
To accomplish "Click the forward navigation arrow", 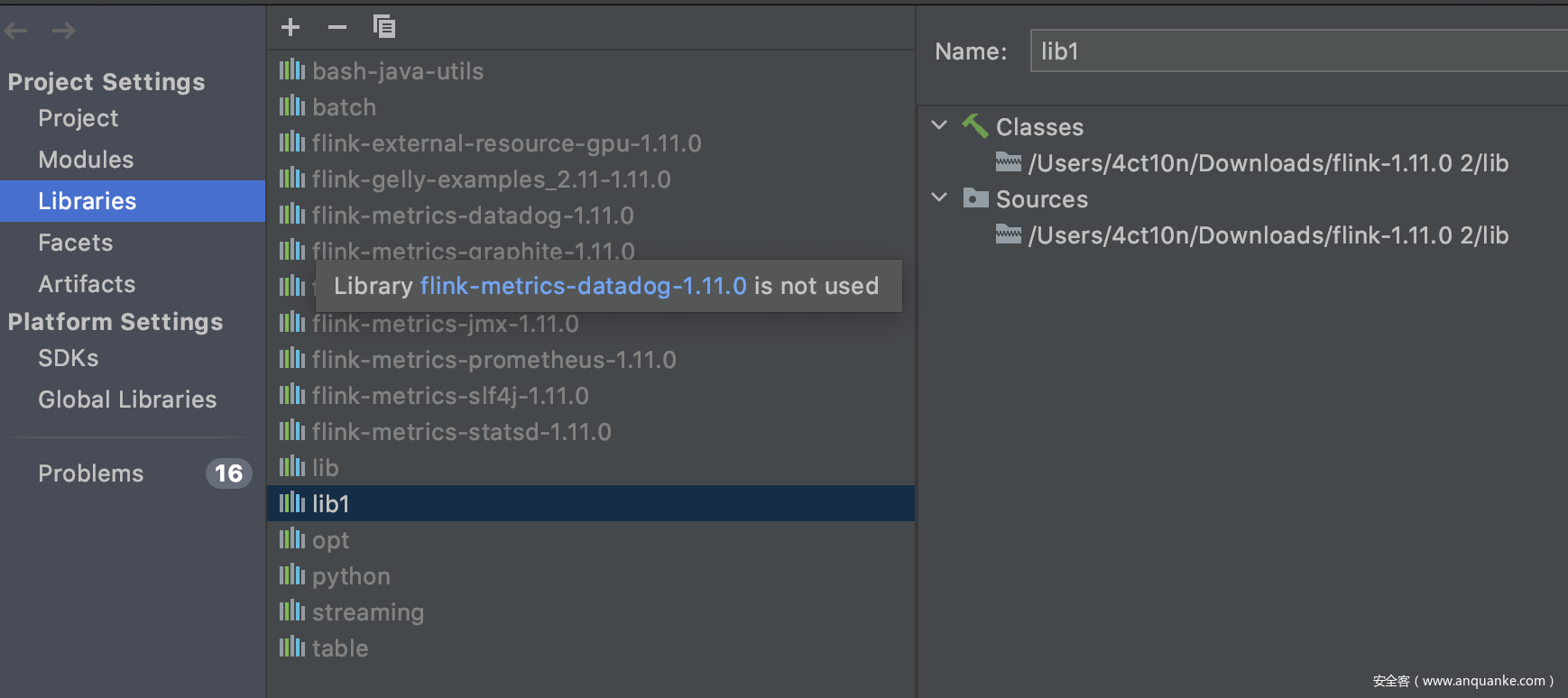I will [x=63, y=32].
